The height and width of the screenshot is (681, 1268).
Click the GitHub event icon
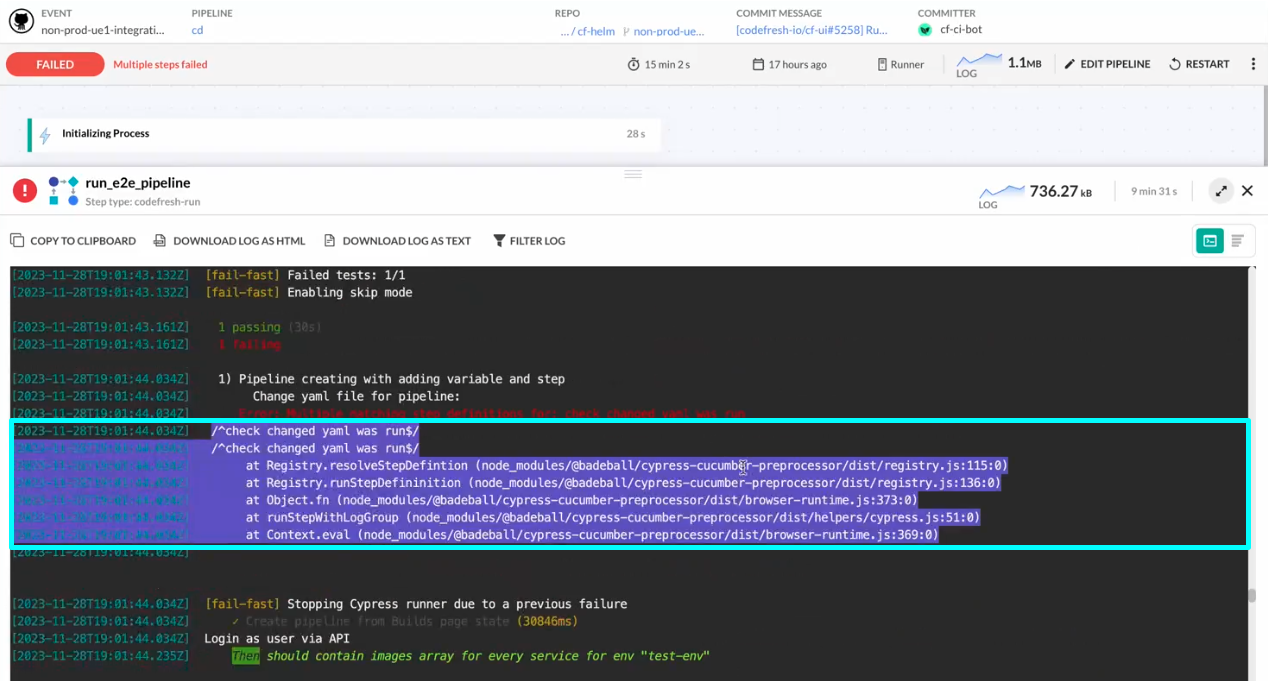pos(21,21)
